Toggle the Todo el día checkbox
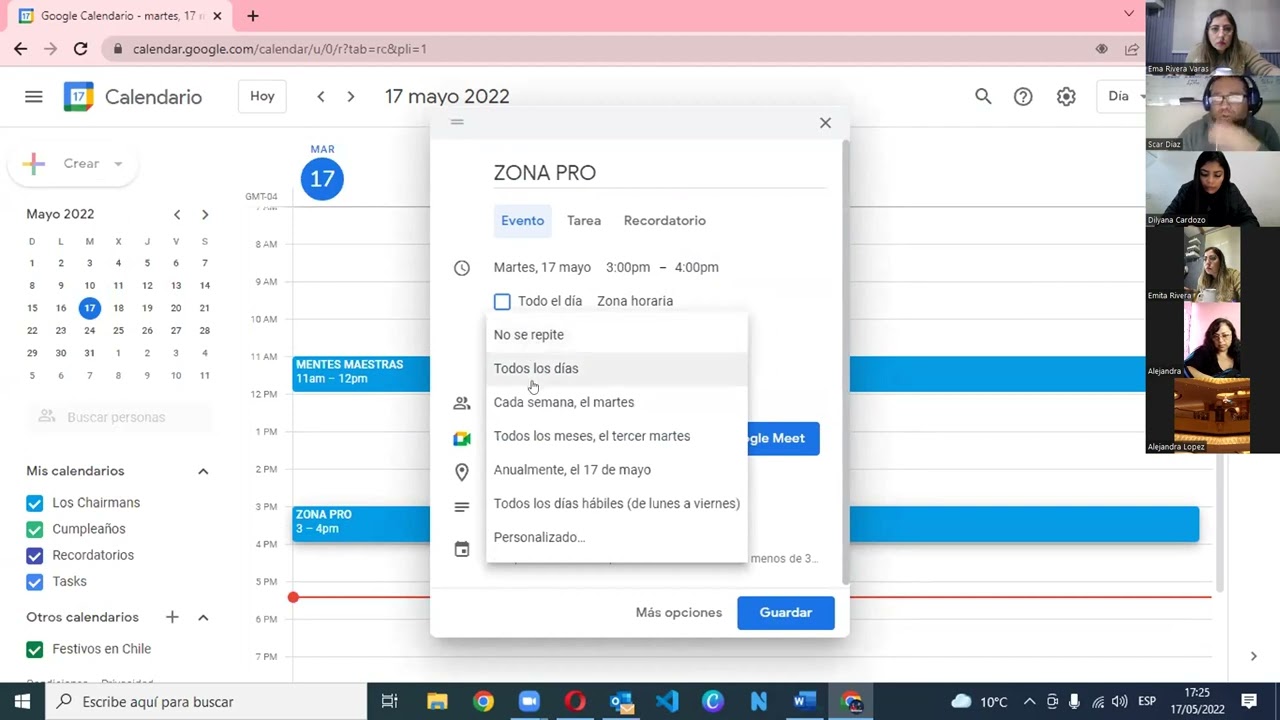The image size is (1280, 720). [x=502, y=301]
